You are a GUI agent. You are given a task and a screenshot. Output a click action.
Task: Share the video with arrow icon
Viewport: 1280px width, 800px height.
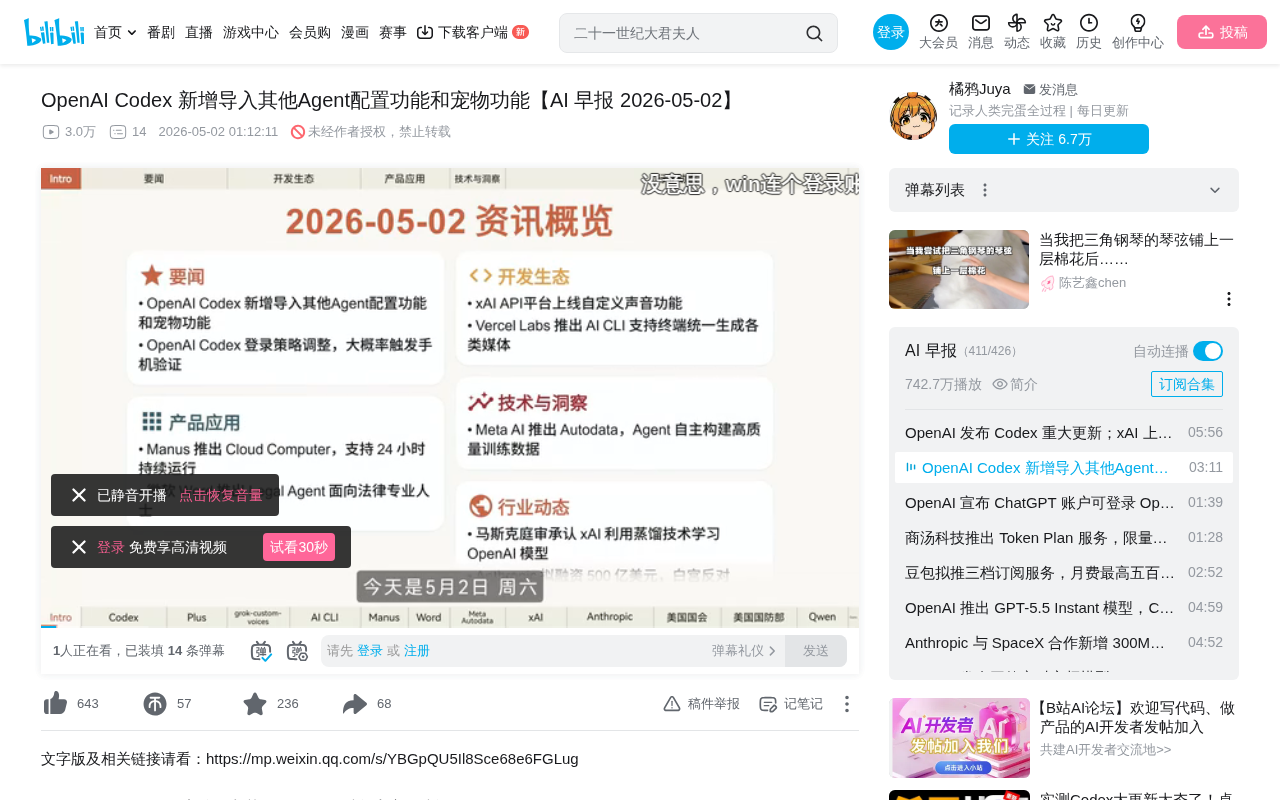click(355, 704)
